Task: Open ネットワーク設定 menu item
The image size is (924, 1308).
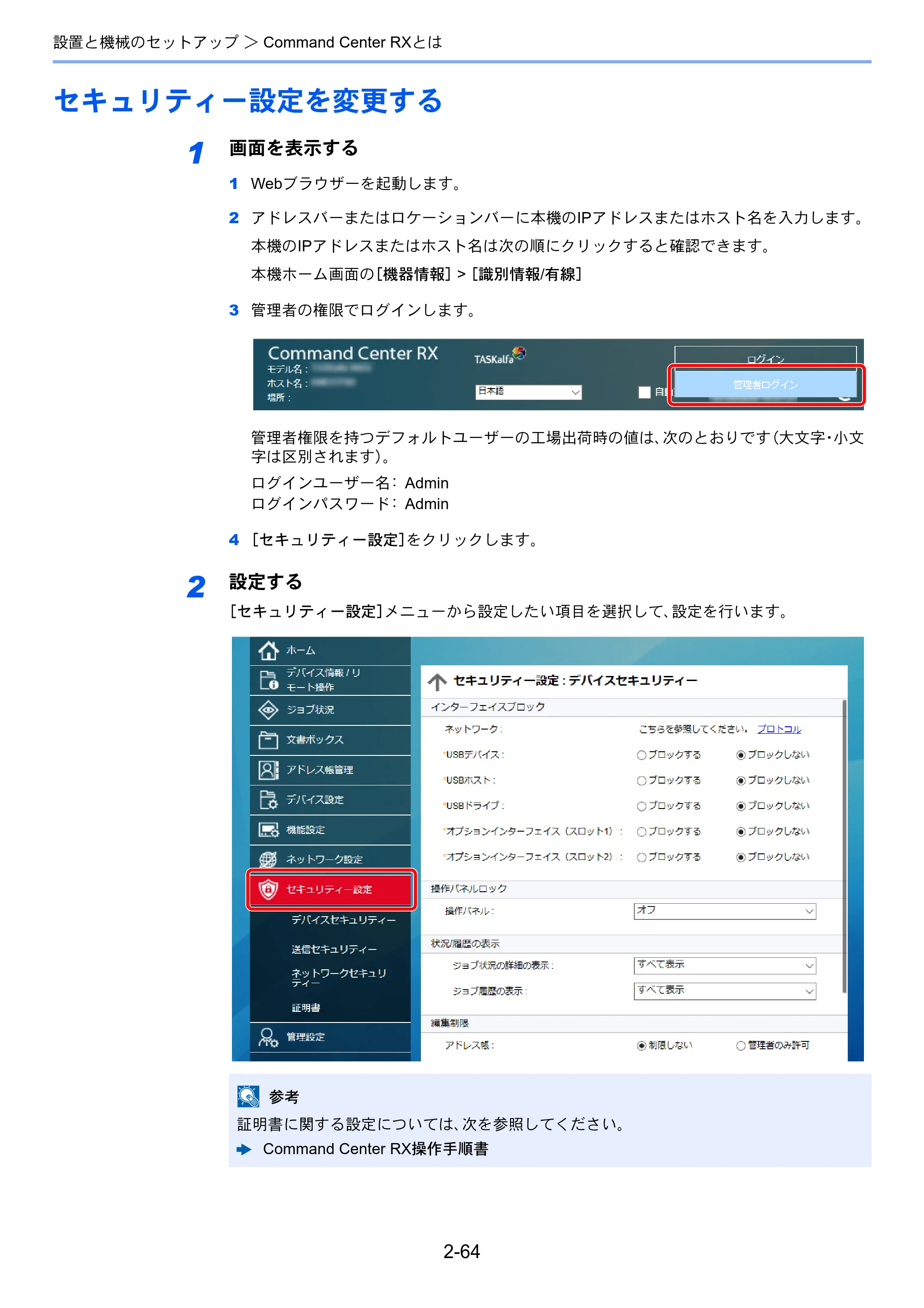Action: tap(330, 859)
